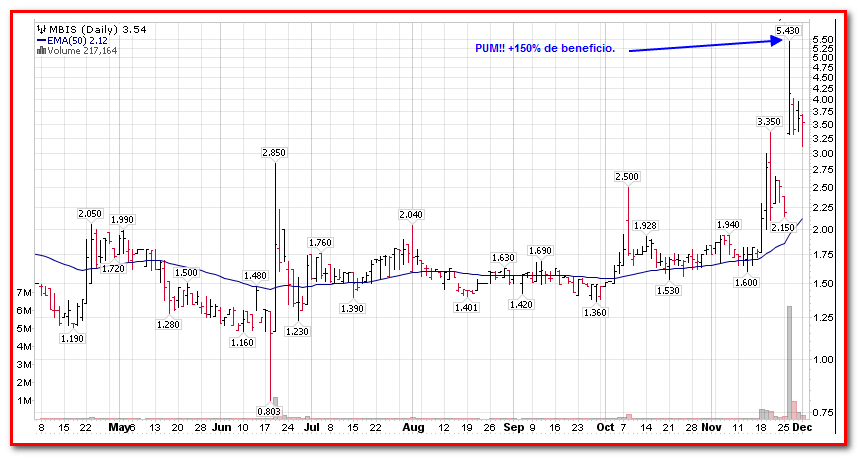The width and height of the screenshot is (858, 457).
Task: Click the chart icon beside MBIS title
Action: click(x=42, y=30)
